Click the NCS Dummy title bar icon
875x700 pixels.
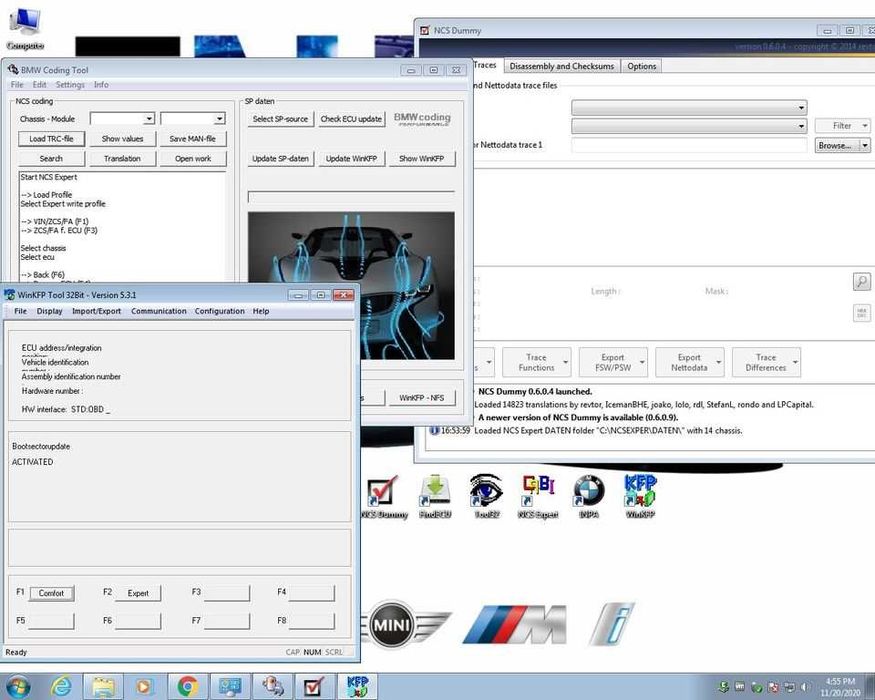[425, 30]
